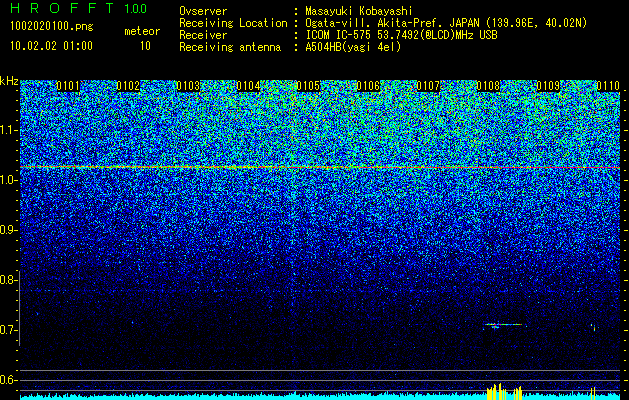
Task: Select the A504HB(yagi 4el) antenna text
Action: (353, 47)
